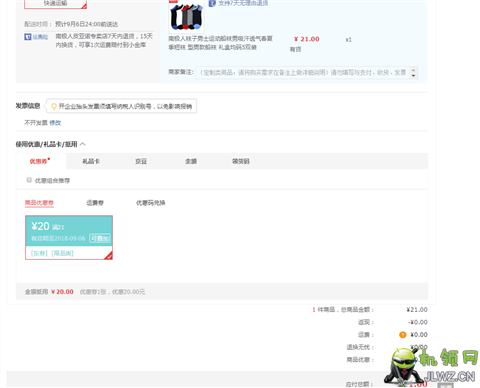This screenshot has height=388, width=480.
Task: Open the socks product thumbnail
Action: click(186, 16)
